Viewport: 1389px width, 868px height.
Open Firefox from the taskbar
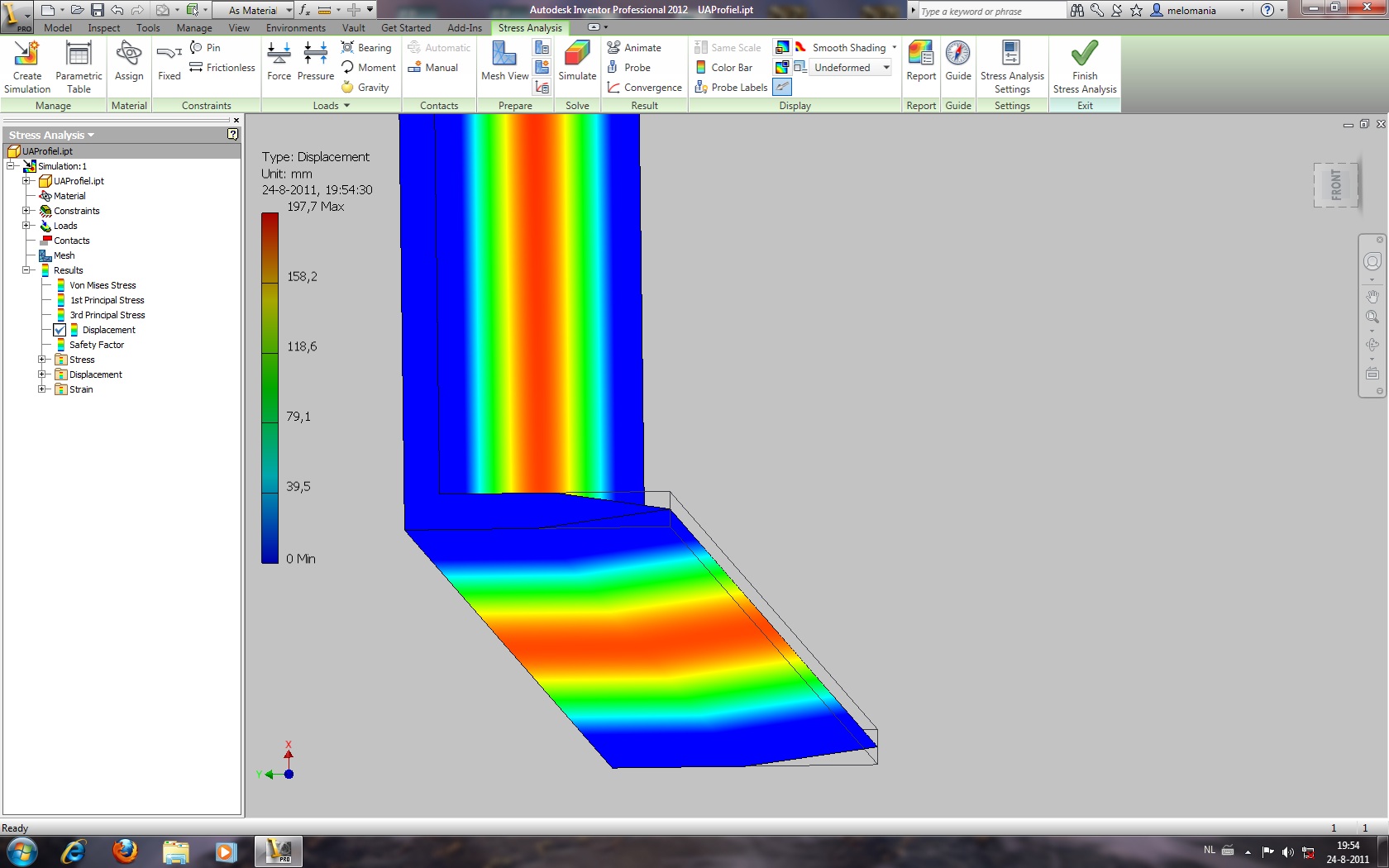[x=125, y=851]
